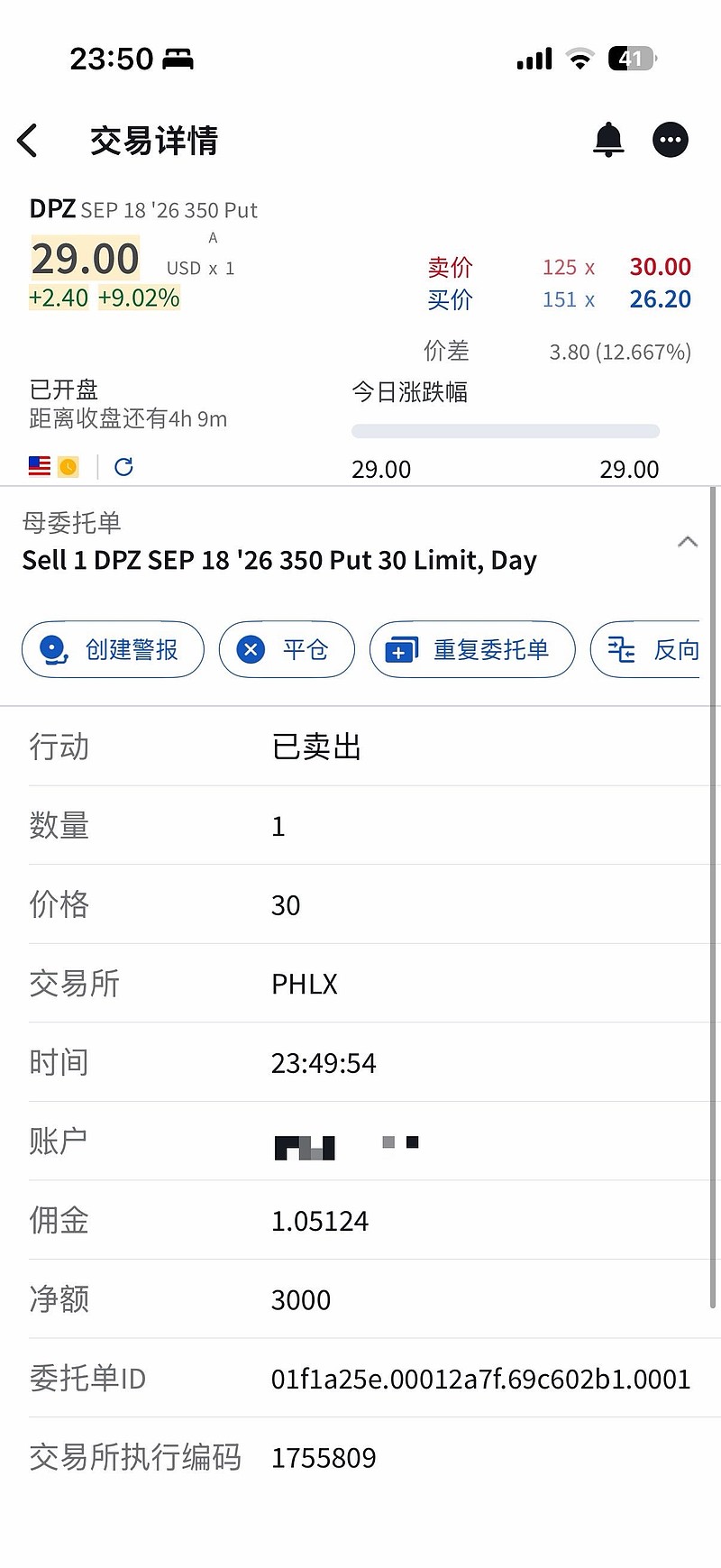Tap the last price 29.00
The width and height of the screenshot is (721, 1568).
point(86,260)
